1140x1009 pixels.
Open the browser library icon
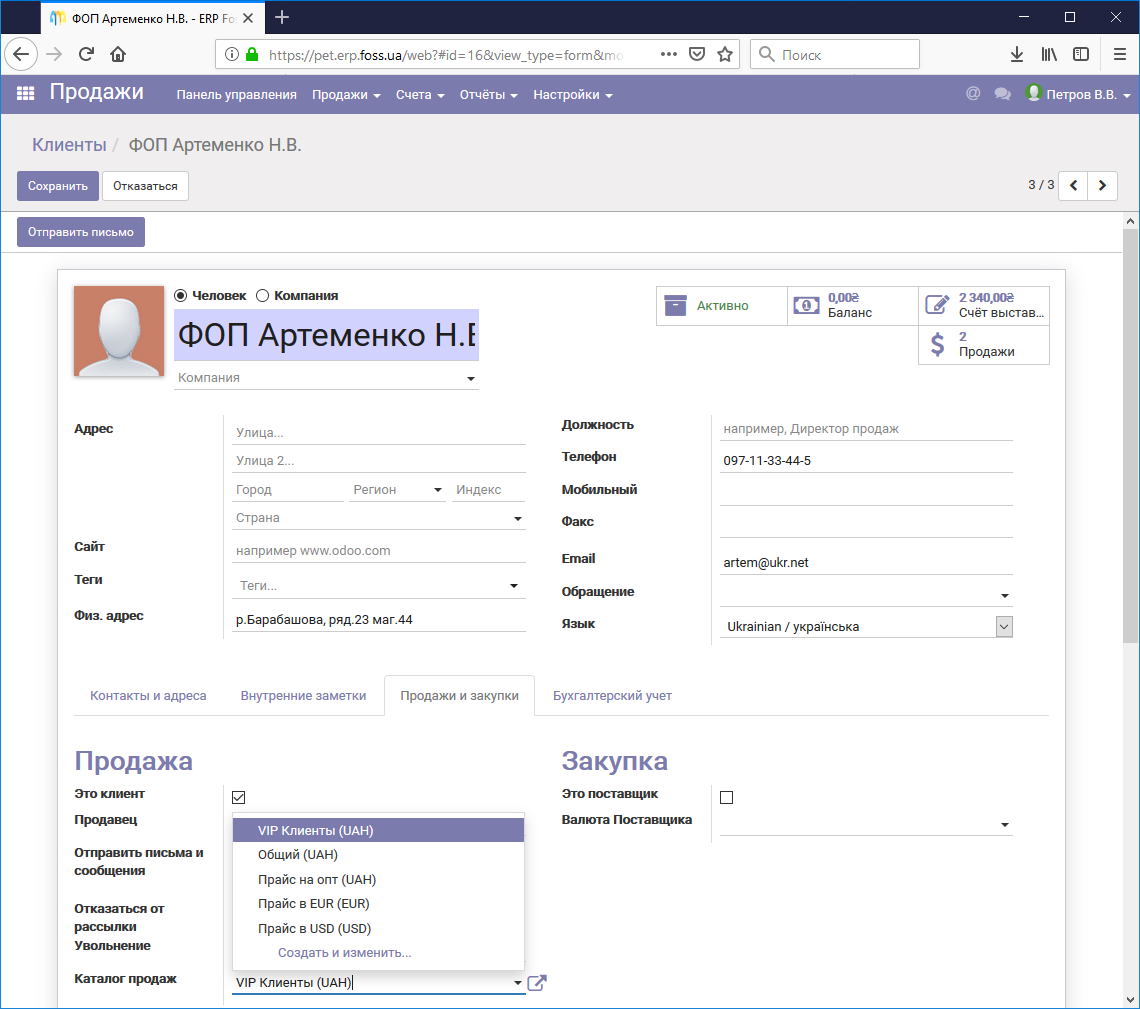1049,55
